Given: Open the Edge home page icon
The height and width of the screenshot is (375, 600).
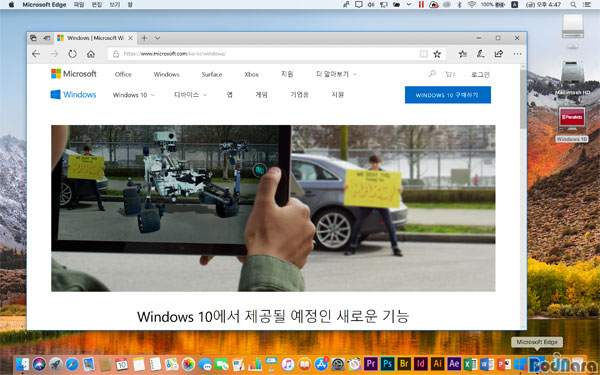Looking at the screenshot, I should pyautogui.click(x=91, y=54).
